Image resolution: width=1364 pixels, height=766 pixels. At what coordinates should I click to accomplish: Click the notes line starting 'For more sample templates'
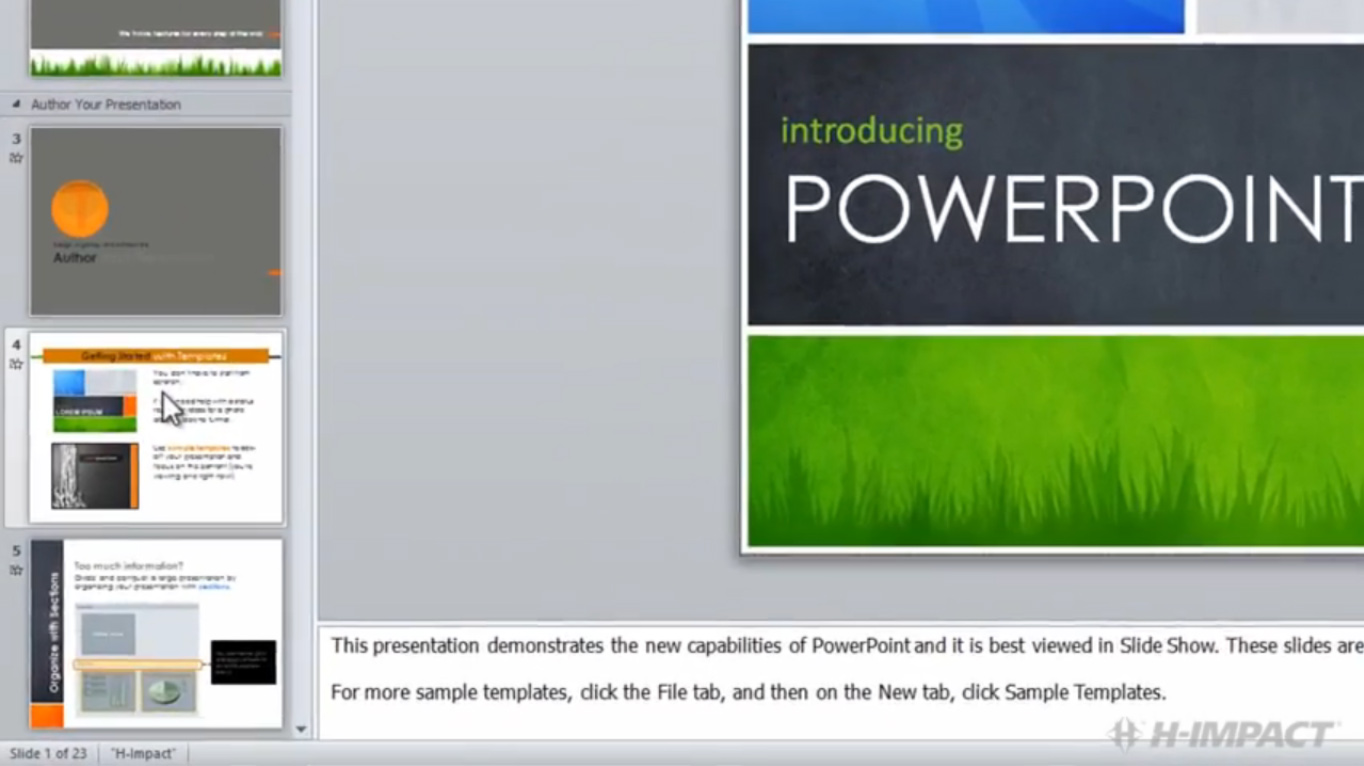tap(748, 692)
